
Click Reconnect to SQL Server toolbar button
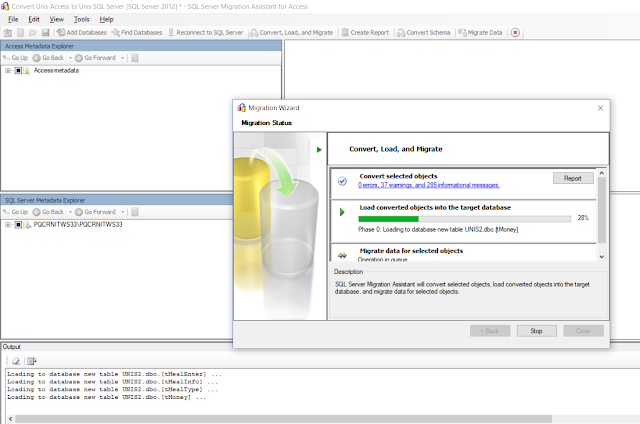pyautogui.click(x=205, y=32)
